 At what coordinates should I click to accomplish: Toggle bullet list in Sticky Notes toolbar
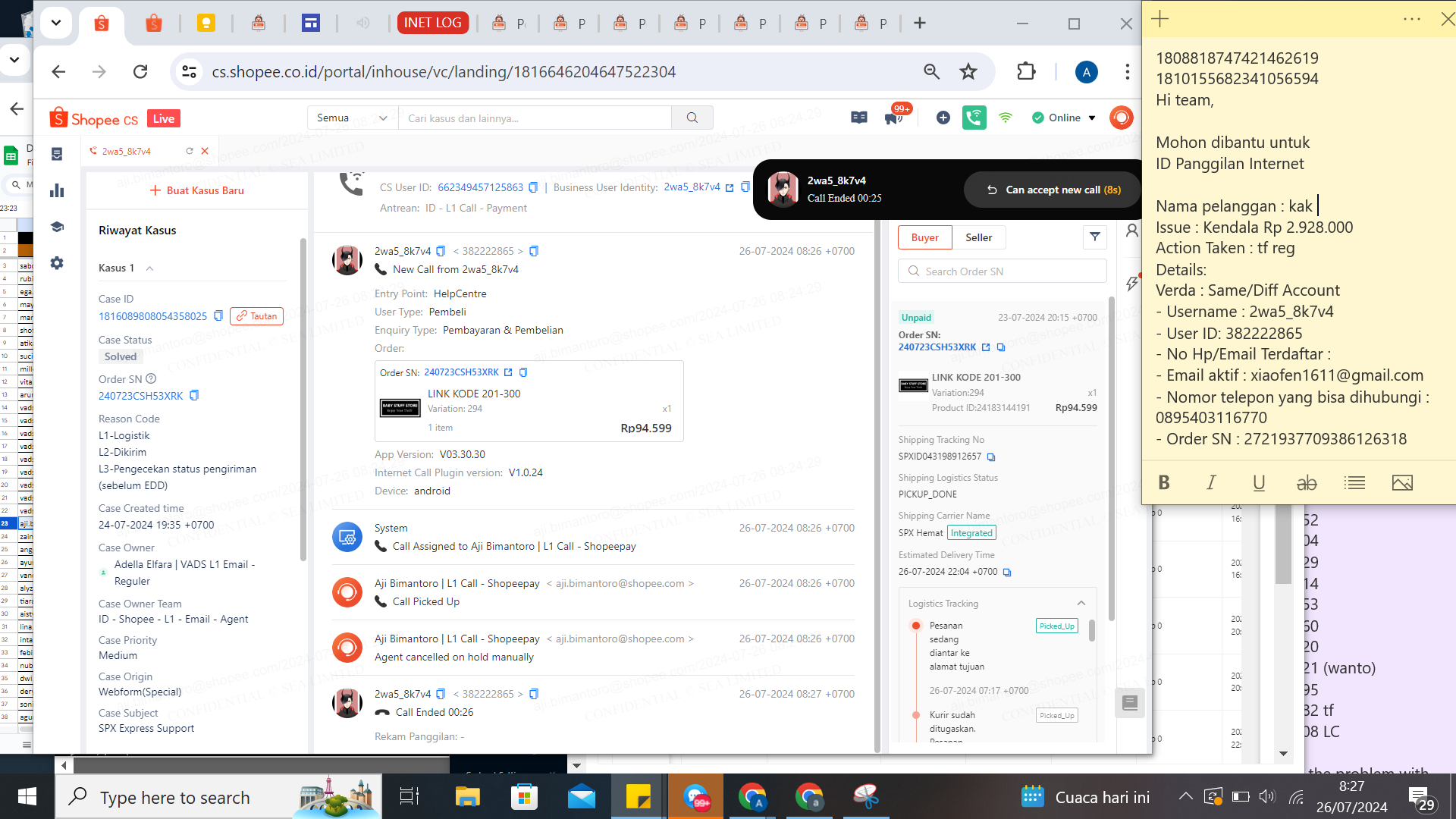pos(1354,483)
